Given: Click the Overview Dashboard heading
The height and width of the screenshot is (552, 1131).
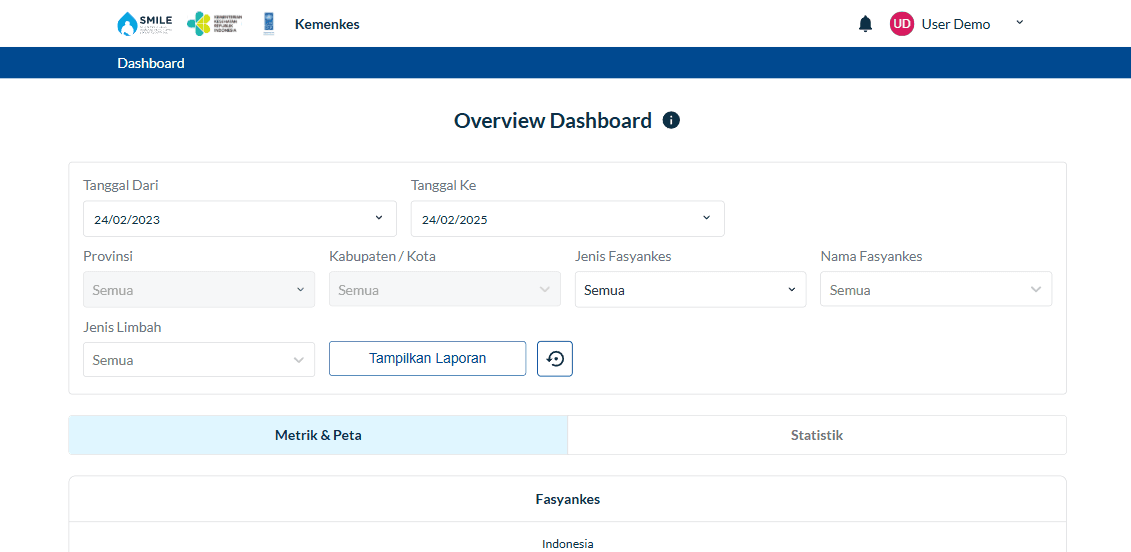Looking at the screenshot, I should (x=553, y=121).
